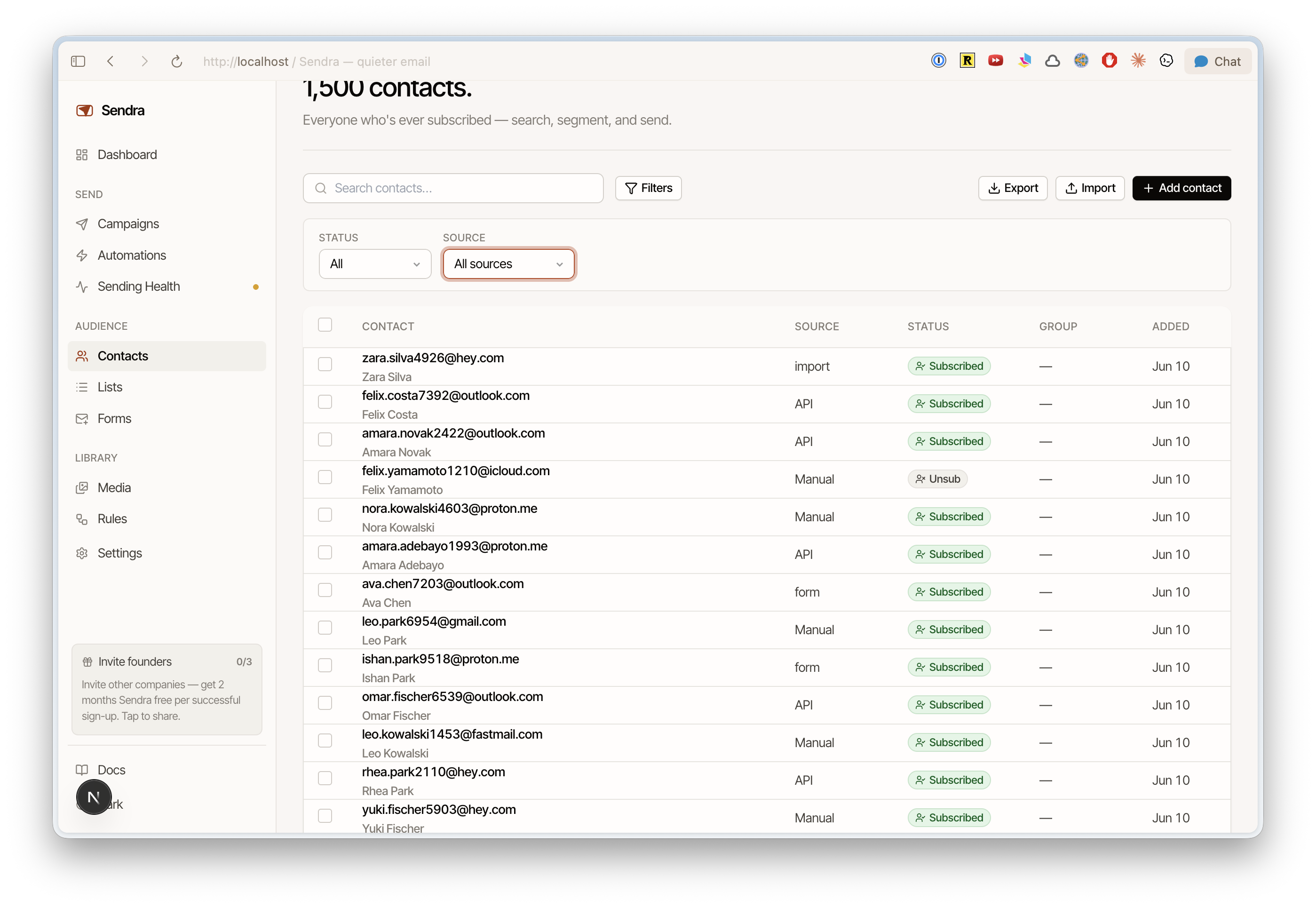The height and width of the screenshot is (908, 1316).
Task: Tick the Amara Adebayo row checkbox
Action: (x=325, y=552)
